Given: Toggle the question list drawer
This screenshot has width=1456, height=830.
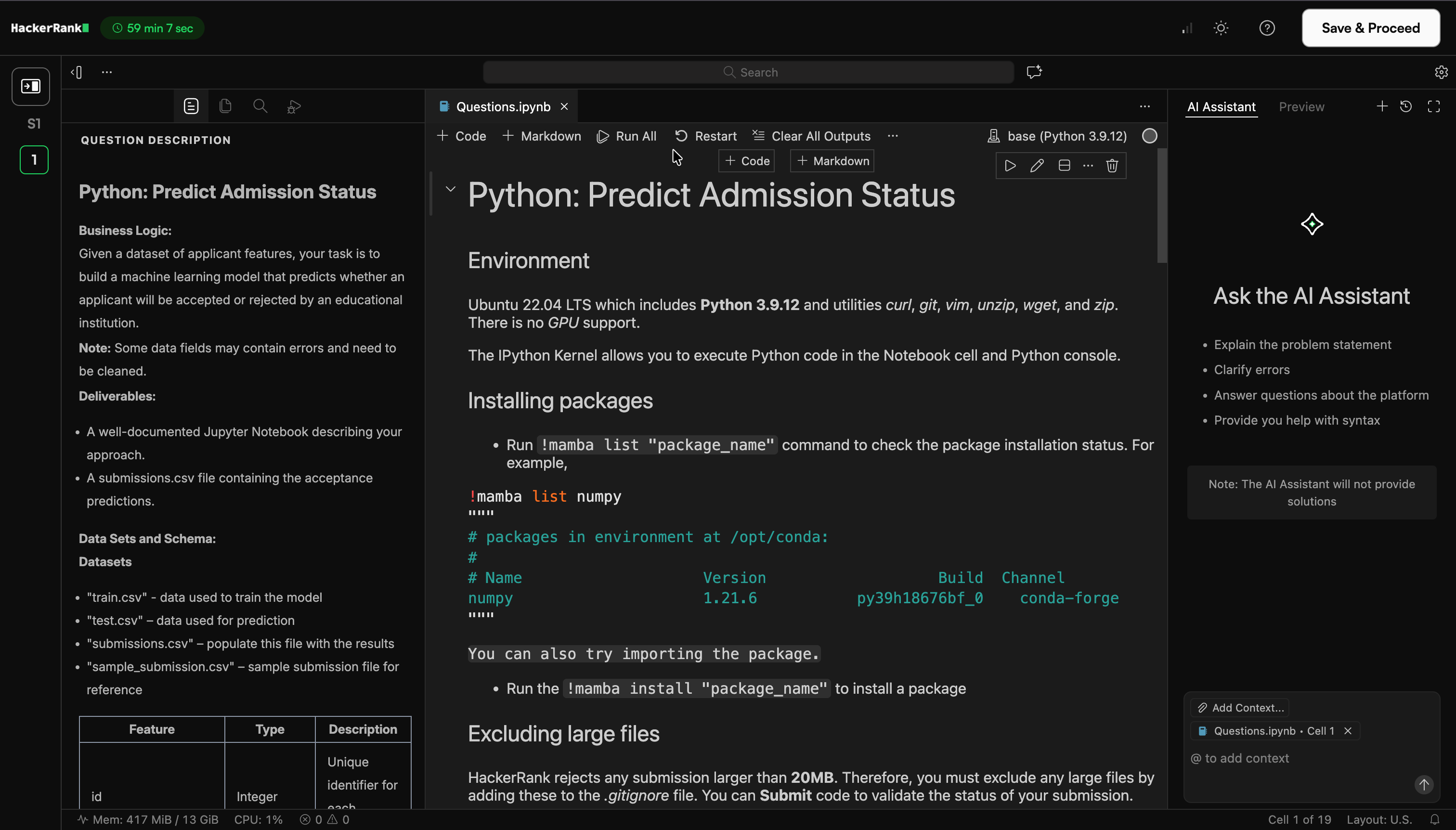Looking at the screenshot, I should click(x=31, y=87).
